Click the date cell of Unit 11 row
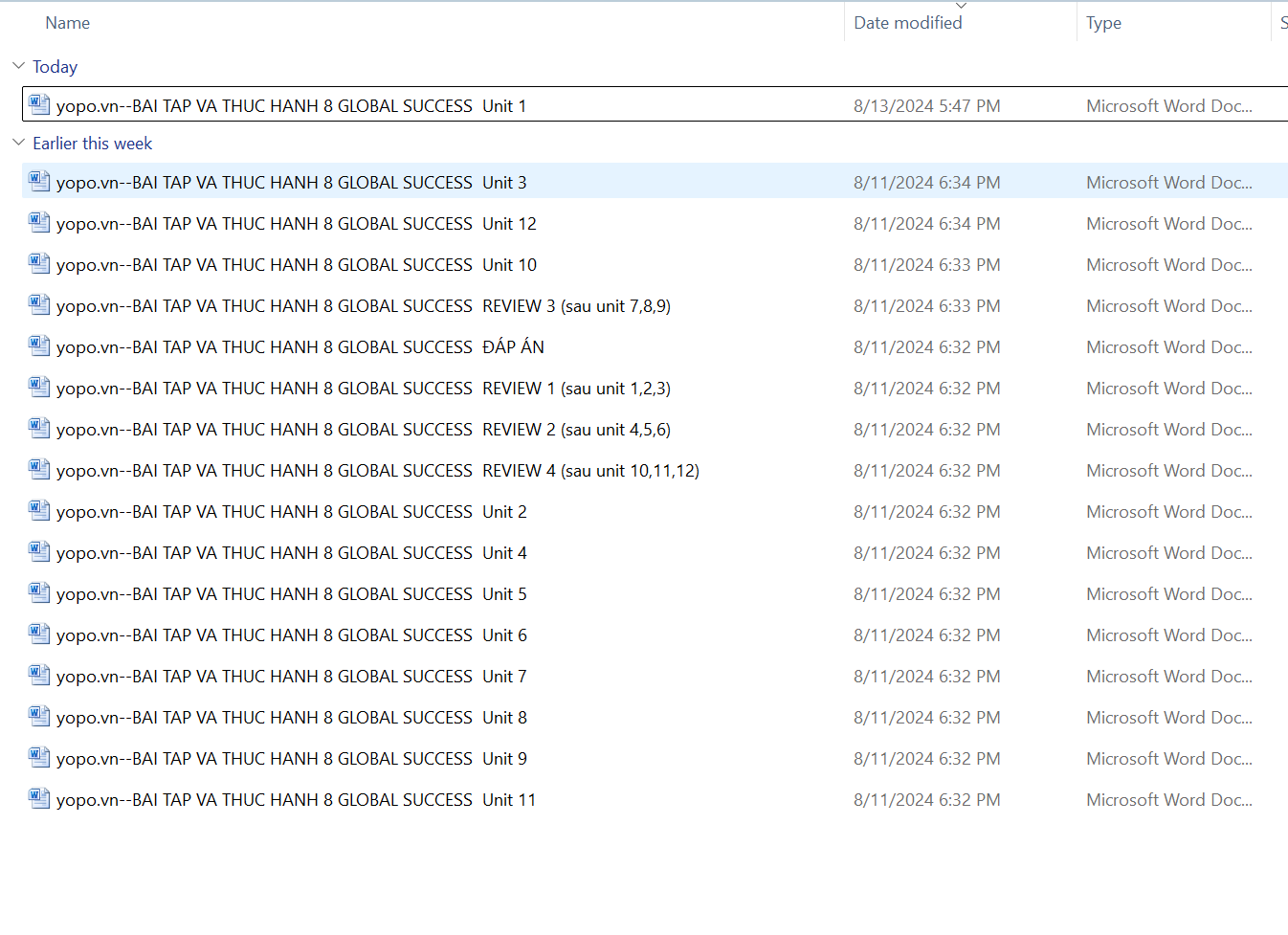Image resolution: width=1288 pixels, height=935 pixels. tap(927, 800)
